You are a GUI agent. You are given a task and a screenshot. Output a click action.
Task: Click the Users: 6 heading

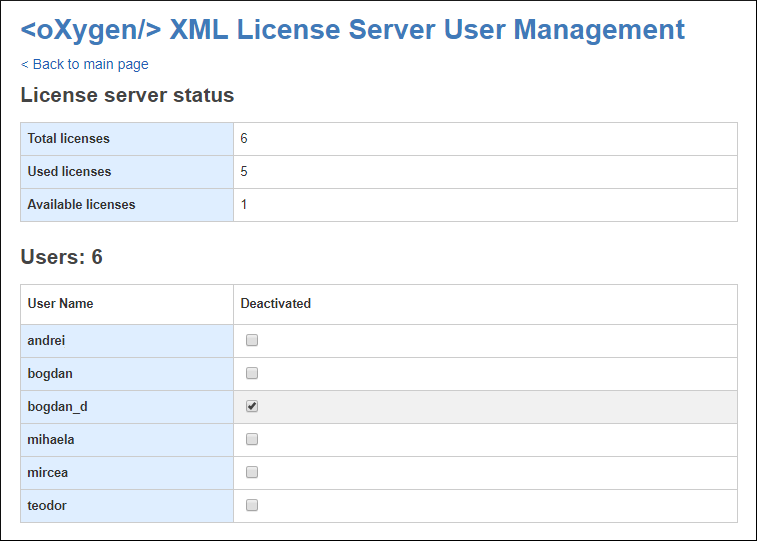[61, 257]
